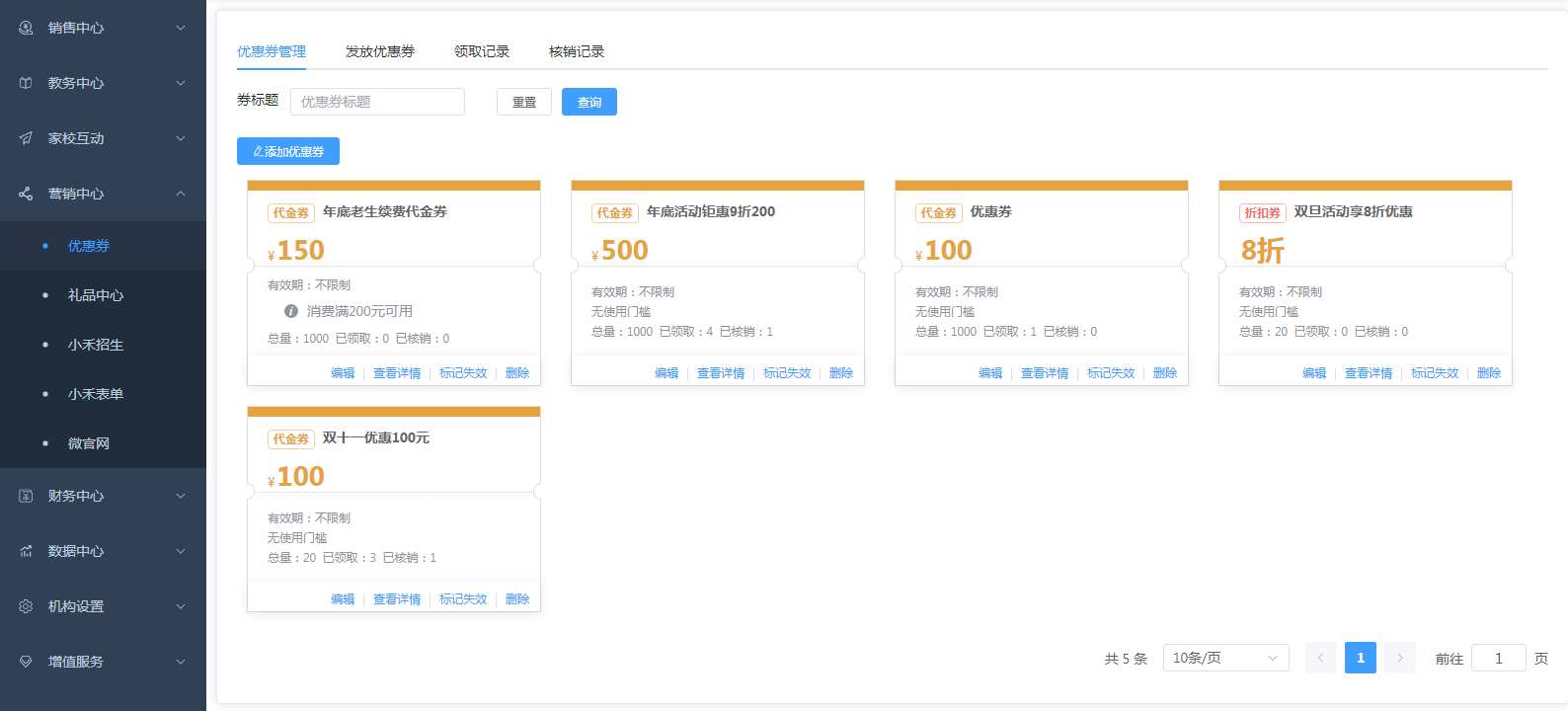Click the 代金券 tag on 双十一优惠100元 card
Viewport: 1568px width, 711px height.
point(291,439)
